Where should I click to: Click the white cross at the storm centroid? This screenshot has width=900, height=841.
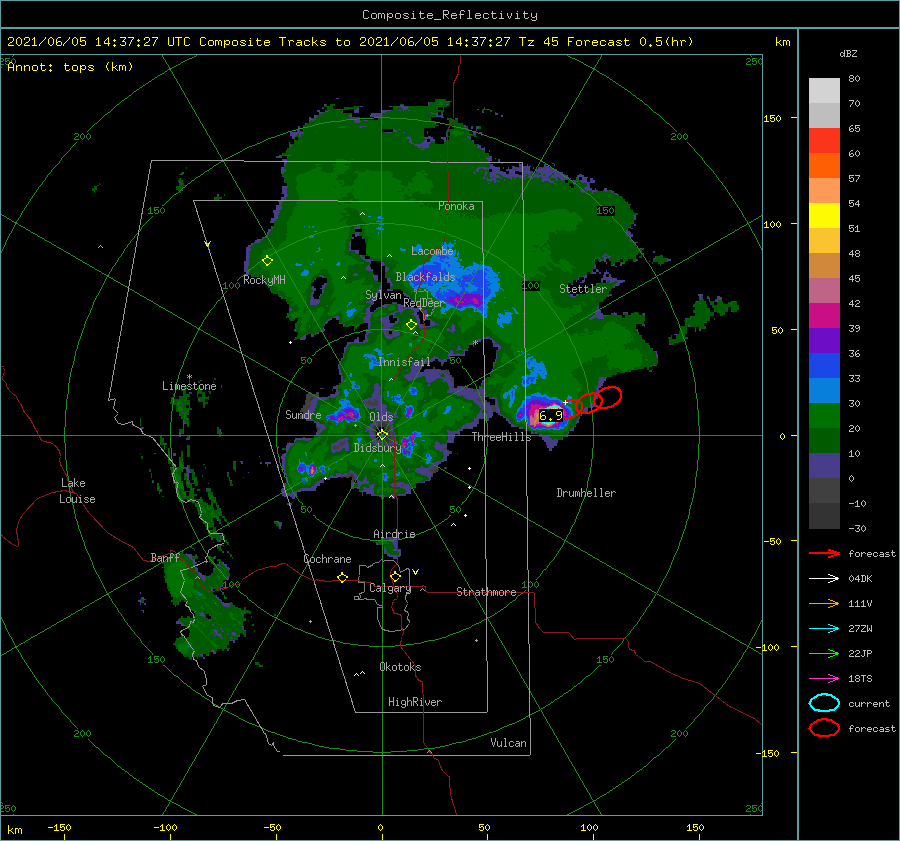click(x=565, y=402)
